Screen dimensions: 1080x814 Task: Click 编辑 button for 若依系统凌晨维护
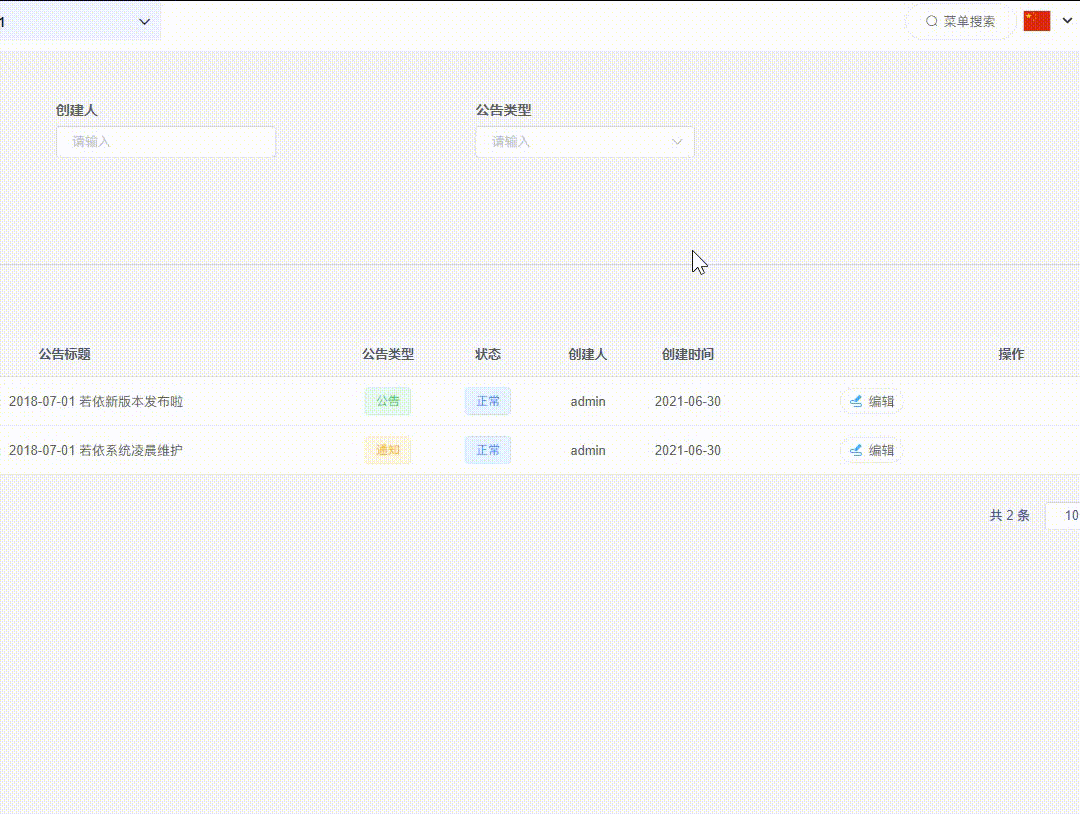(x=871, y=450)
